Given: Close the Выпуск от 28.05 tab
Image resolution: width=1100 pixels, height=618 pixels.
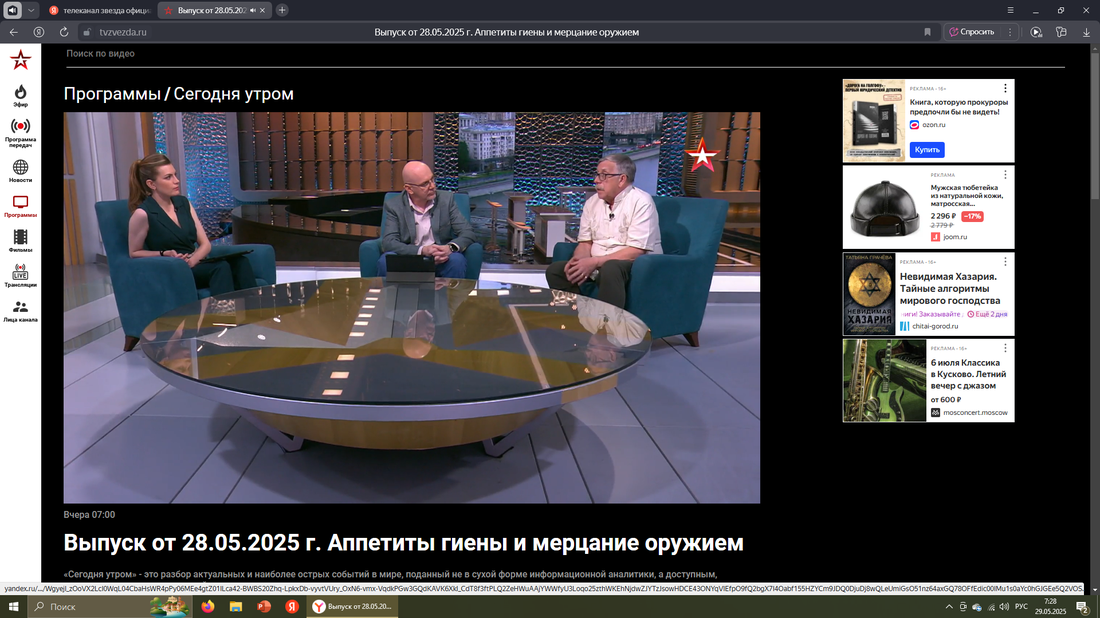Looking at the screenshot, I should pyautogui.click(x=262, y=11).
